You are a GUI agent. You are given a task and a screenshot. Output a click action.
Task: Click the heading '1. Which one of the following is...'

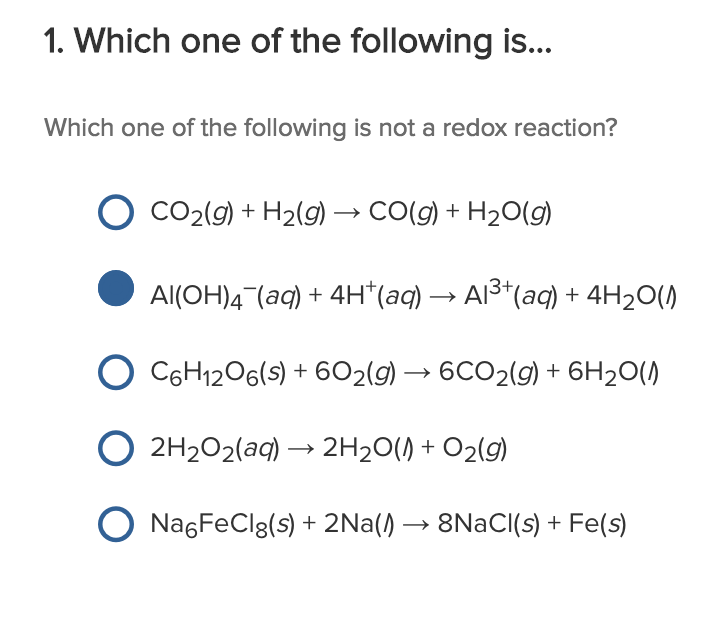click(296, 42)
